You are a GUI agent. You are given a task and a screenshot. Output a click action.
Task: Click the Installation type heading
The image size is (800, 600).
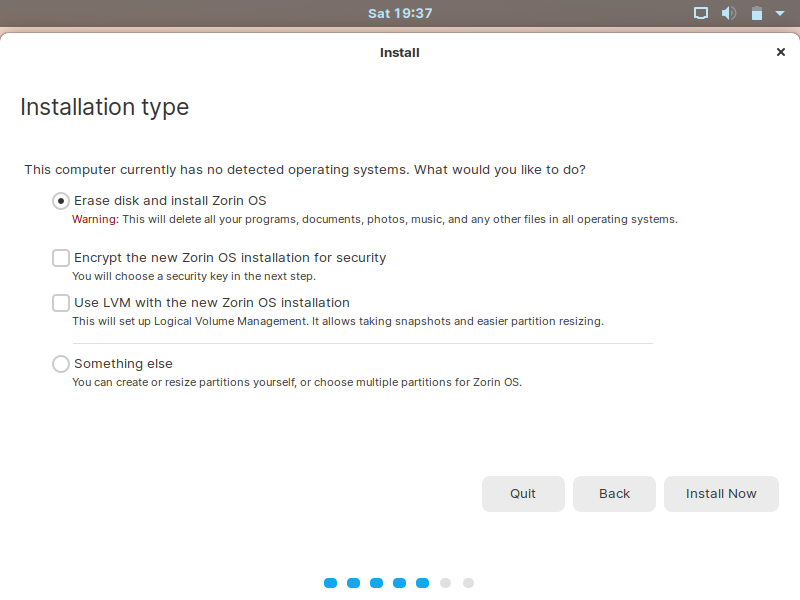pyautogui.click(x=105, y=107)
